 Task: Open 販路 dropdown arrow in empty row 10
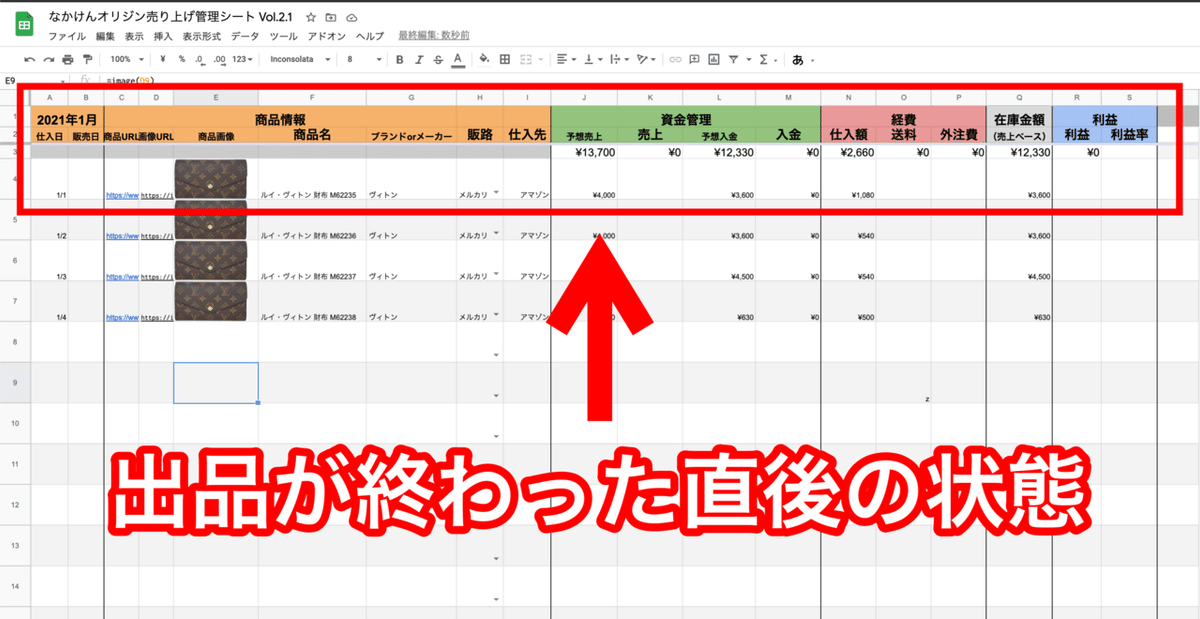496,436
